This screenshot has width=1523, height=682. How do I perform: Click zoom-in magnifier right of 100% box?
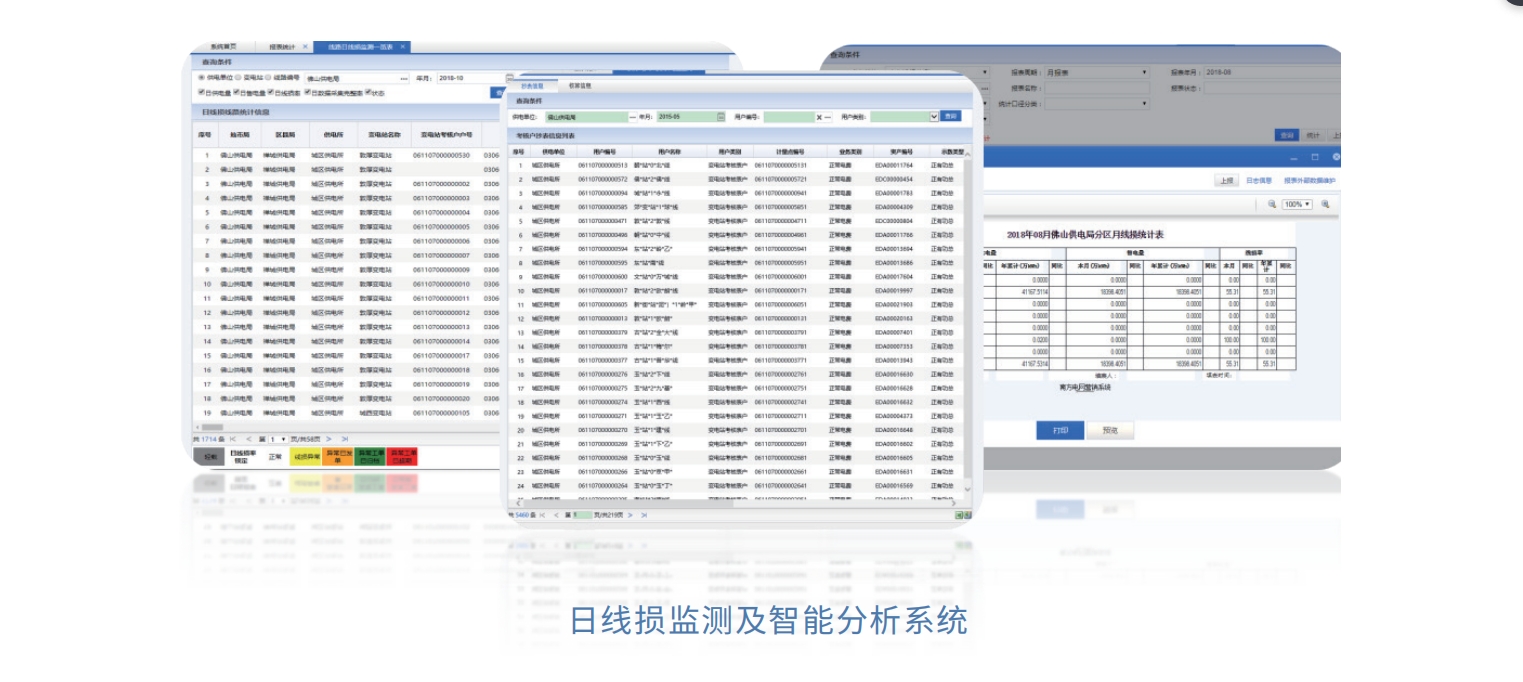click(1325, 204)
